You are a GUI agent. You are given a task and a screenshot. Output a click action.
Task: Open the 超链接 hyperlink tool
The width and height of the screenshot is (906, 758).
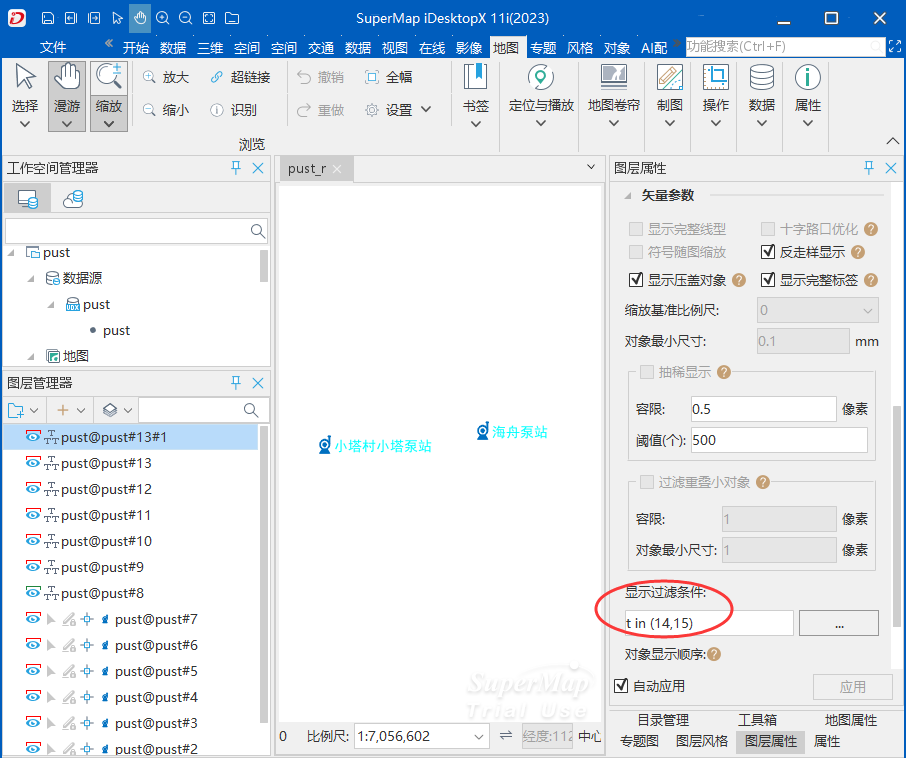(x=240, y=77)
